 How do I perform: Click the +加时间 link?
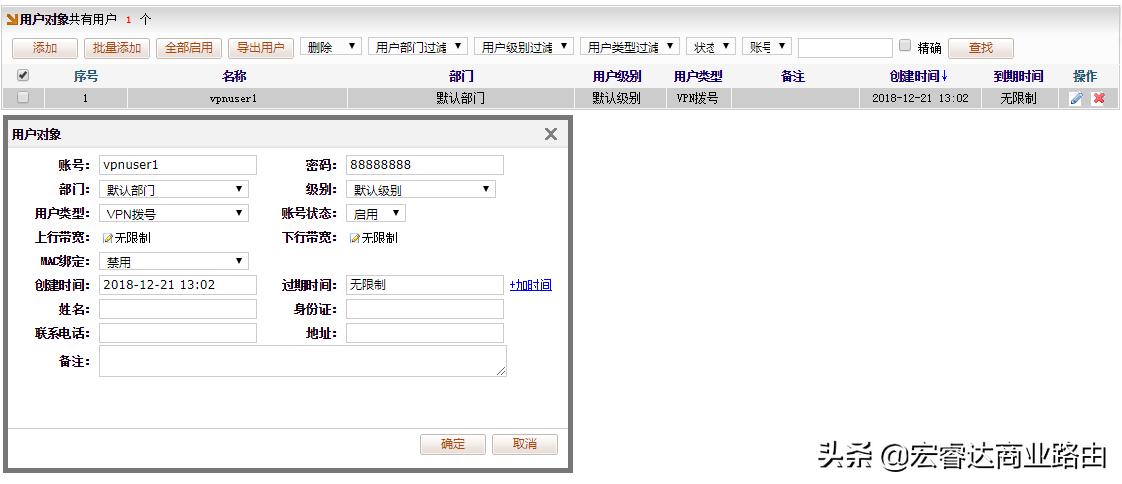(x=530, y=285)
